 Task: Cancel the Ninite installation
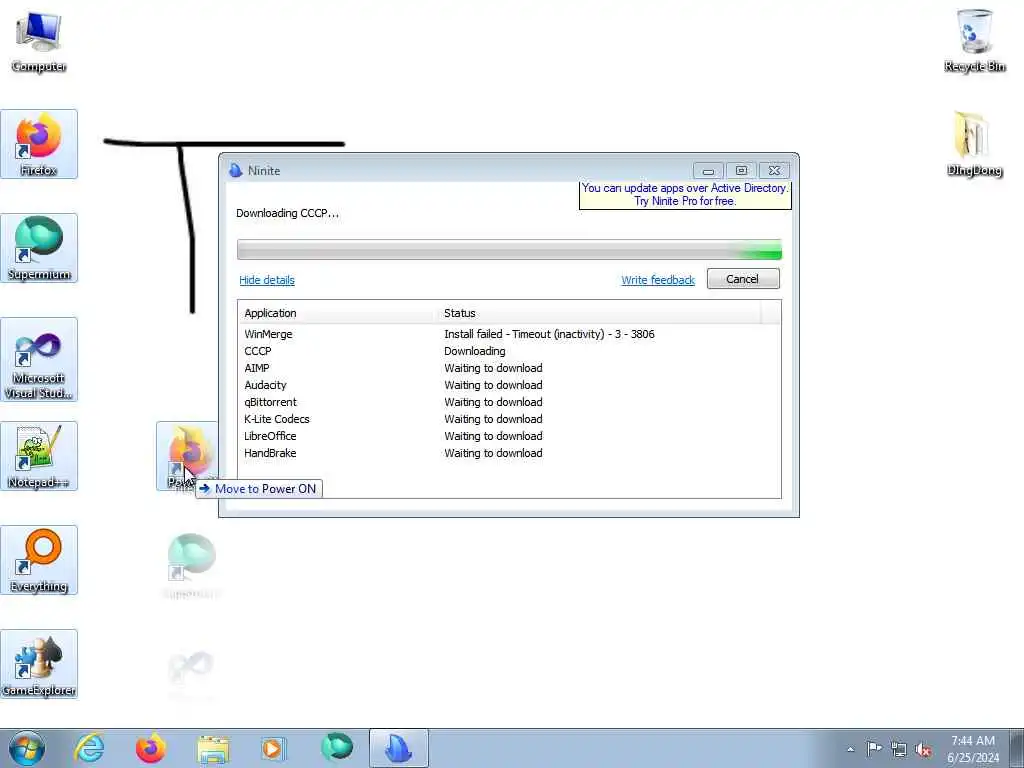(x=743, y=279)
